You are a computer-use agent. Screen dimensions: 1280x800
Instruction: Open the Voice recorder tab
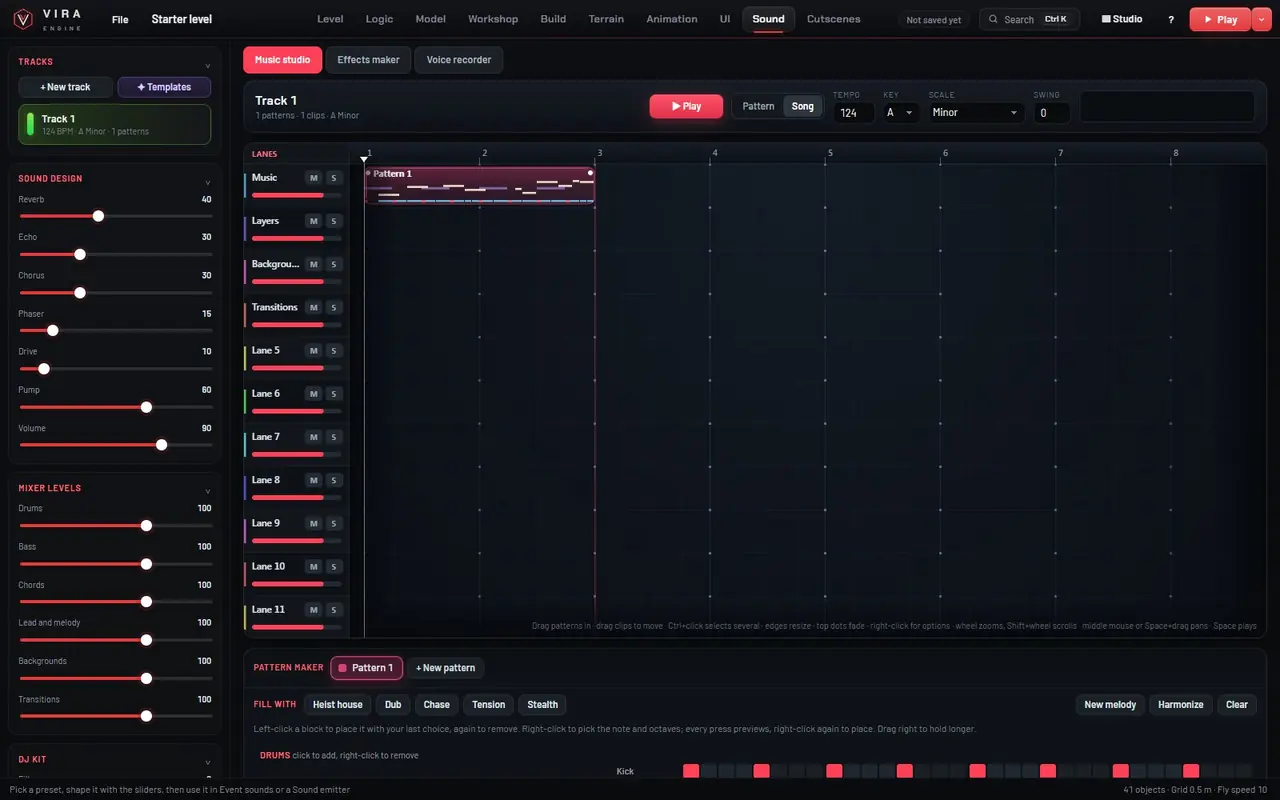(459, 60)
